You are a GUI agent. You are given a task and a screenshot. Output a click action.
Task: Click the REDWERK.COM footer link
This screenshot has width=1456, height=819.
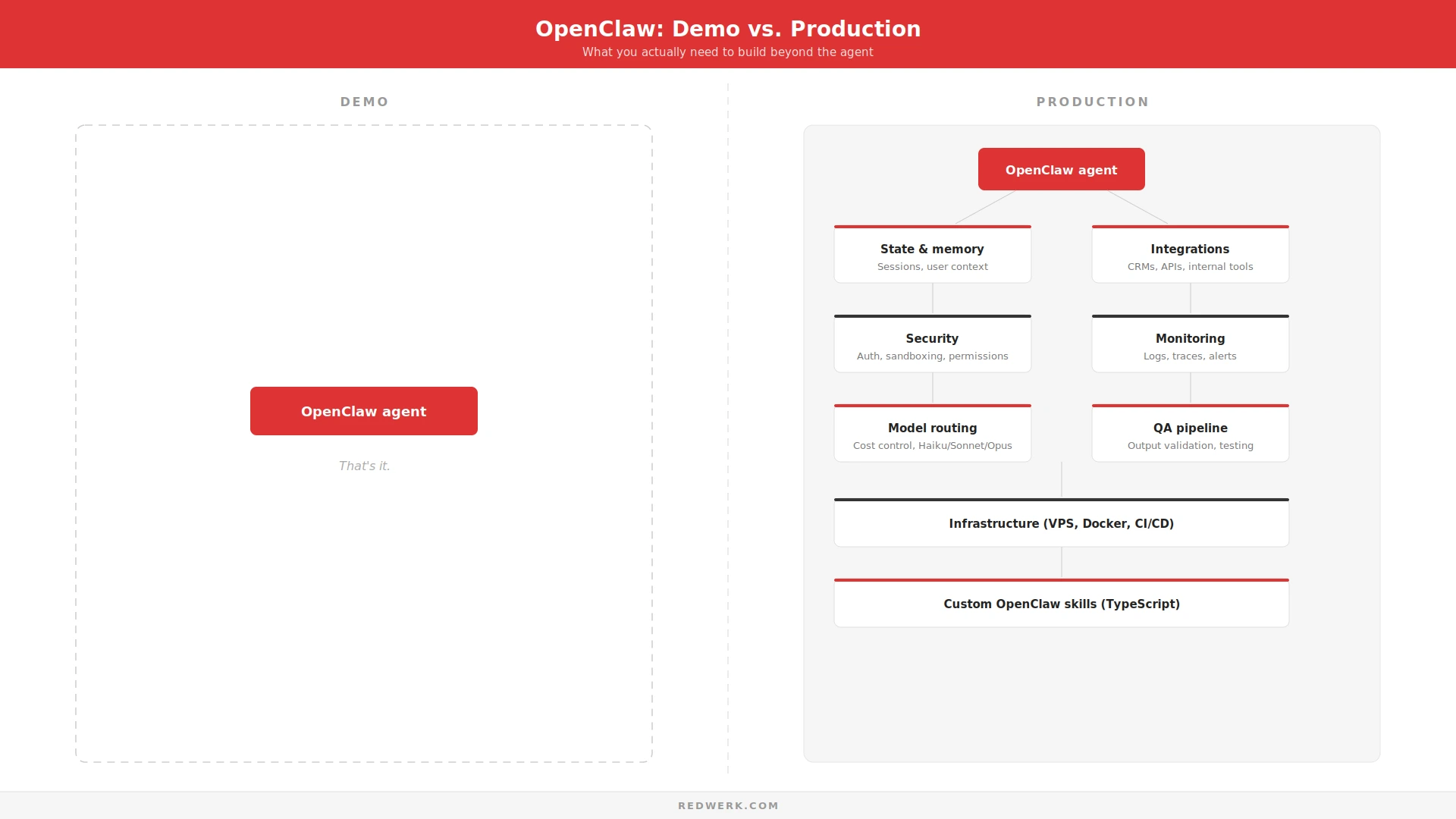(x=728, y=805)
